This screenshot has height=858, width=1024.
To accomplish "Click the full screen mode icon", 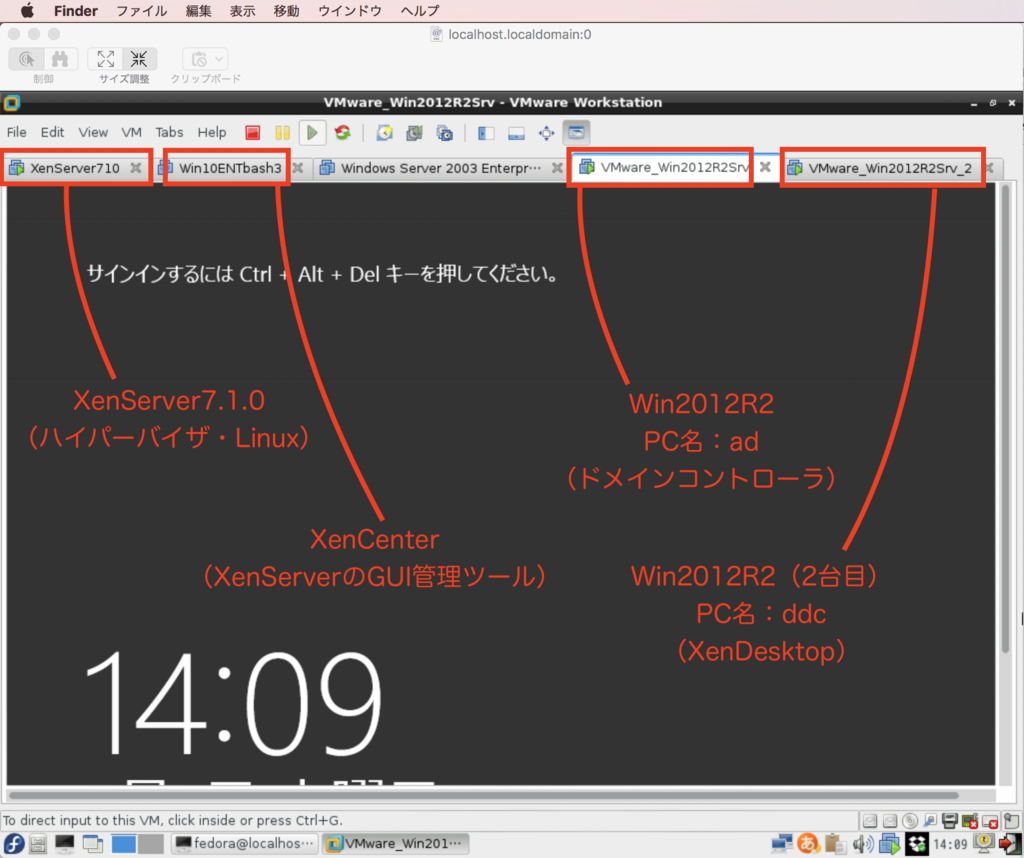I will (546, 133).
